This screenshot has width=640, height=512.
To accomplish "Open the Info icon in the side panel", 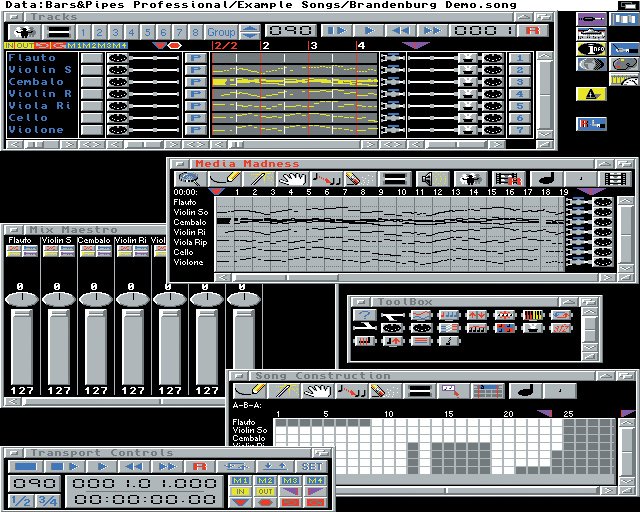I will pos(591,49).
